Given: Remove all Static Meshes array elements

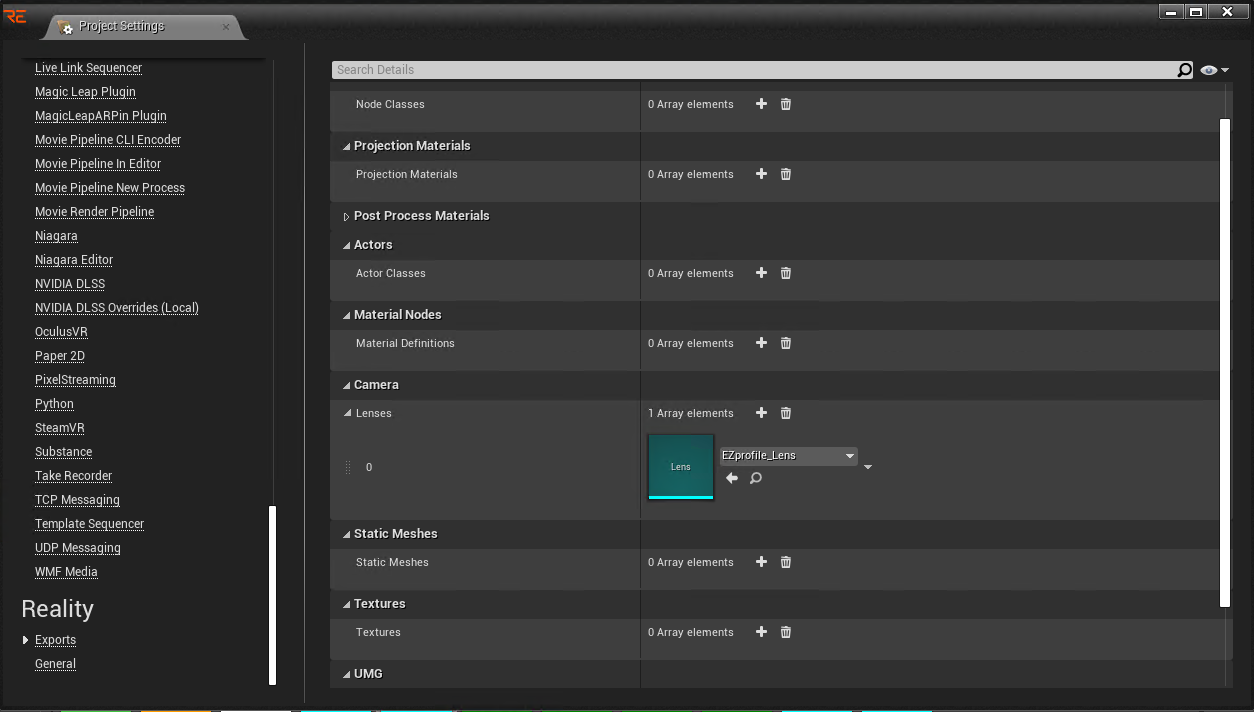Looking at the screenshot, I should tap(786, 562).
